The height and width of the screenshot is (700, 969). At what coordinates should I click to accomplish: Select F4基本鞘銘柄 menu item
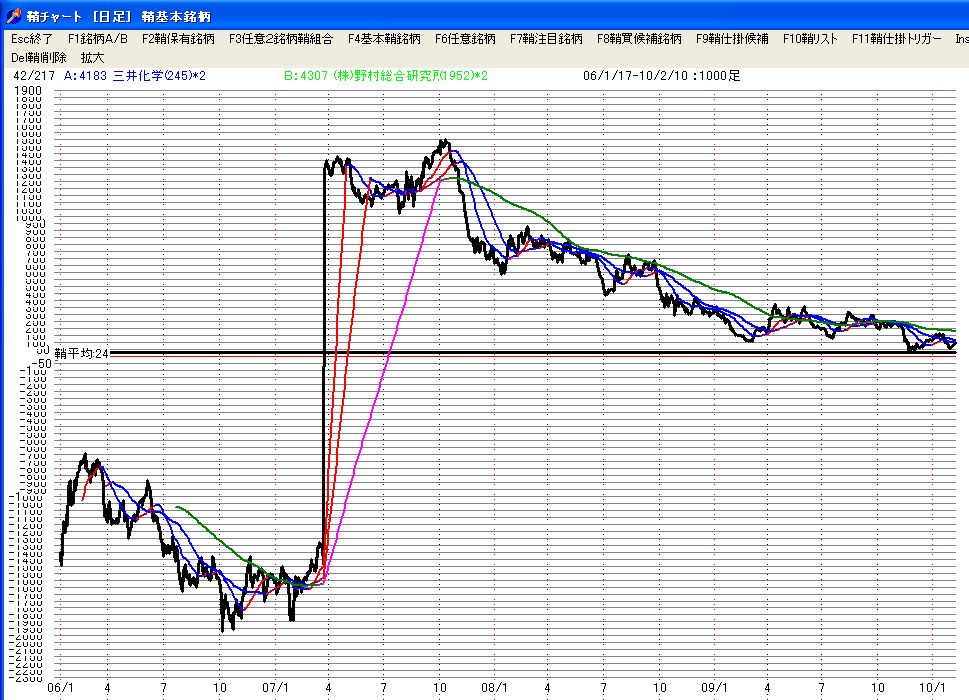(x=384, y=39)
